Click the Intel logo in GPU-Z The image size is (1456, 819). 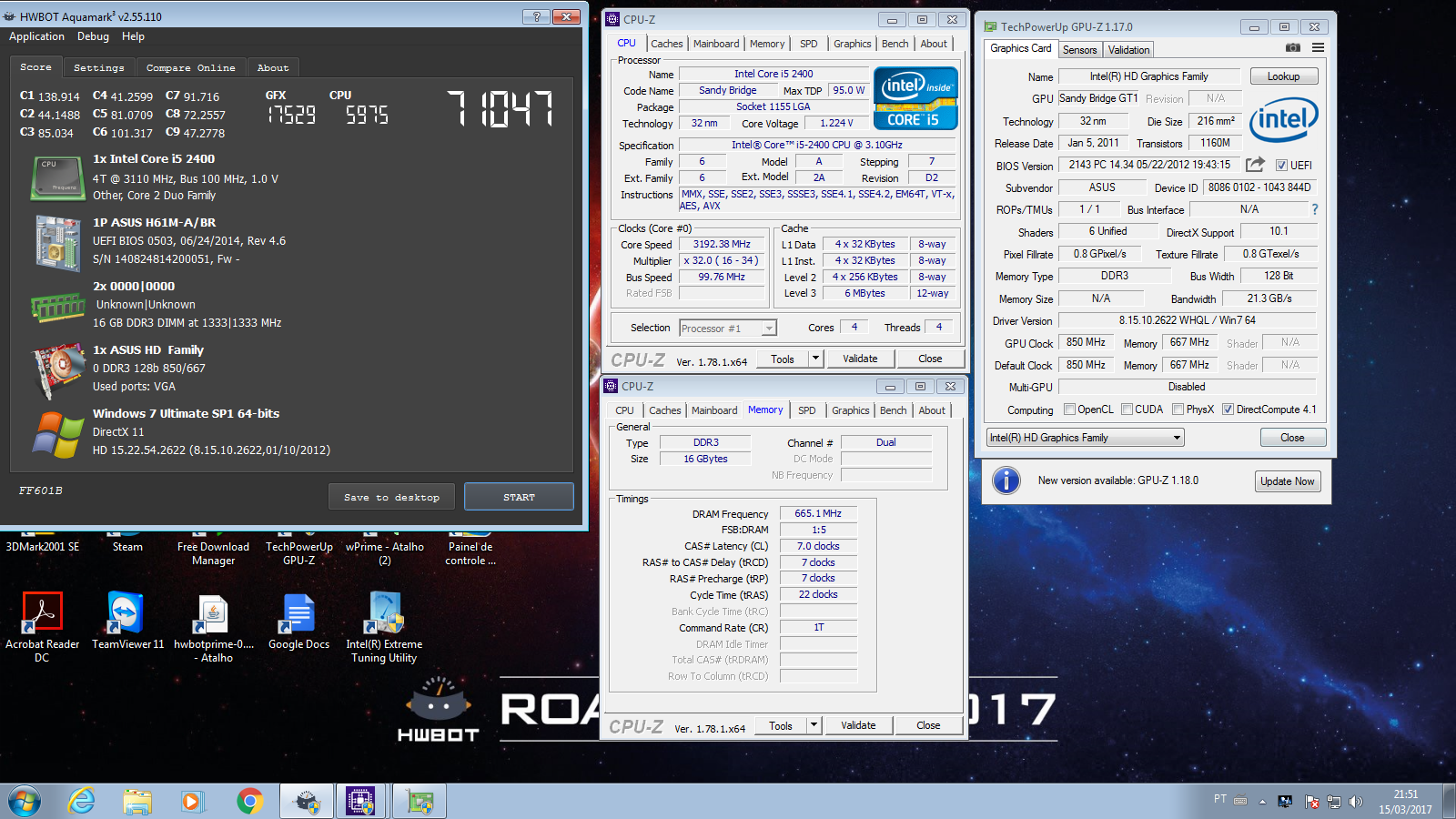click(x=1283, y=120)
